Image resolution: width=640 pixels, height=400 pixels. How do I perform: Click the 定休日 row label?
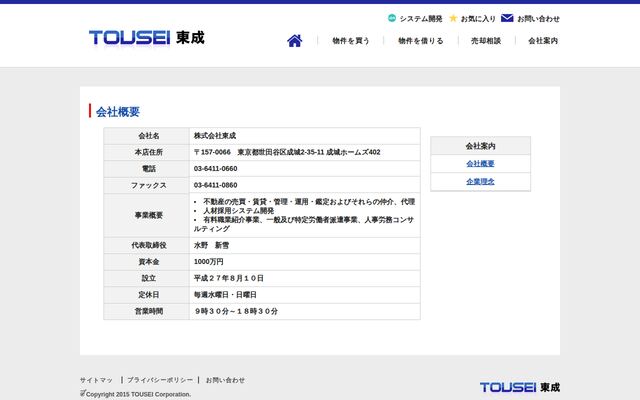pos(149,295)
